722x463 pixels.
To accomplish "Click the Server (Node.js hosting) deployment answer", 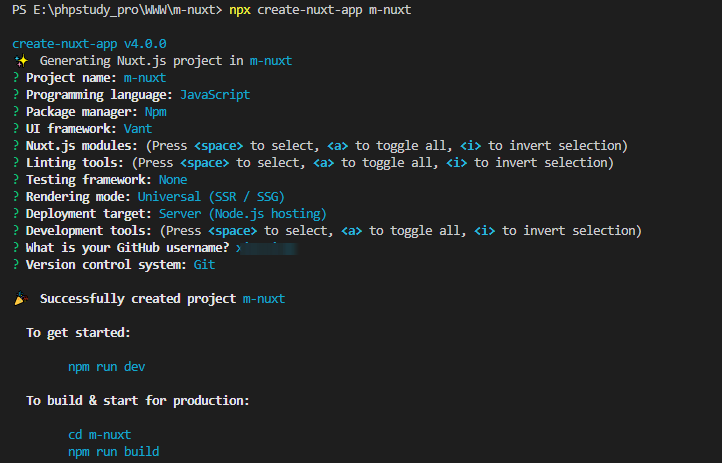I will click(x=242, y=214).
